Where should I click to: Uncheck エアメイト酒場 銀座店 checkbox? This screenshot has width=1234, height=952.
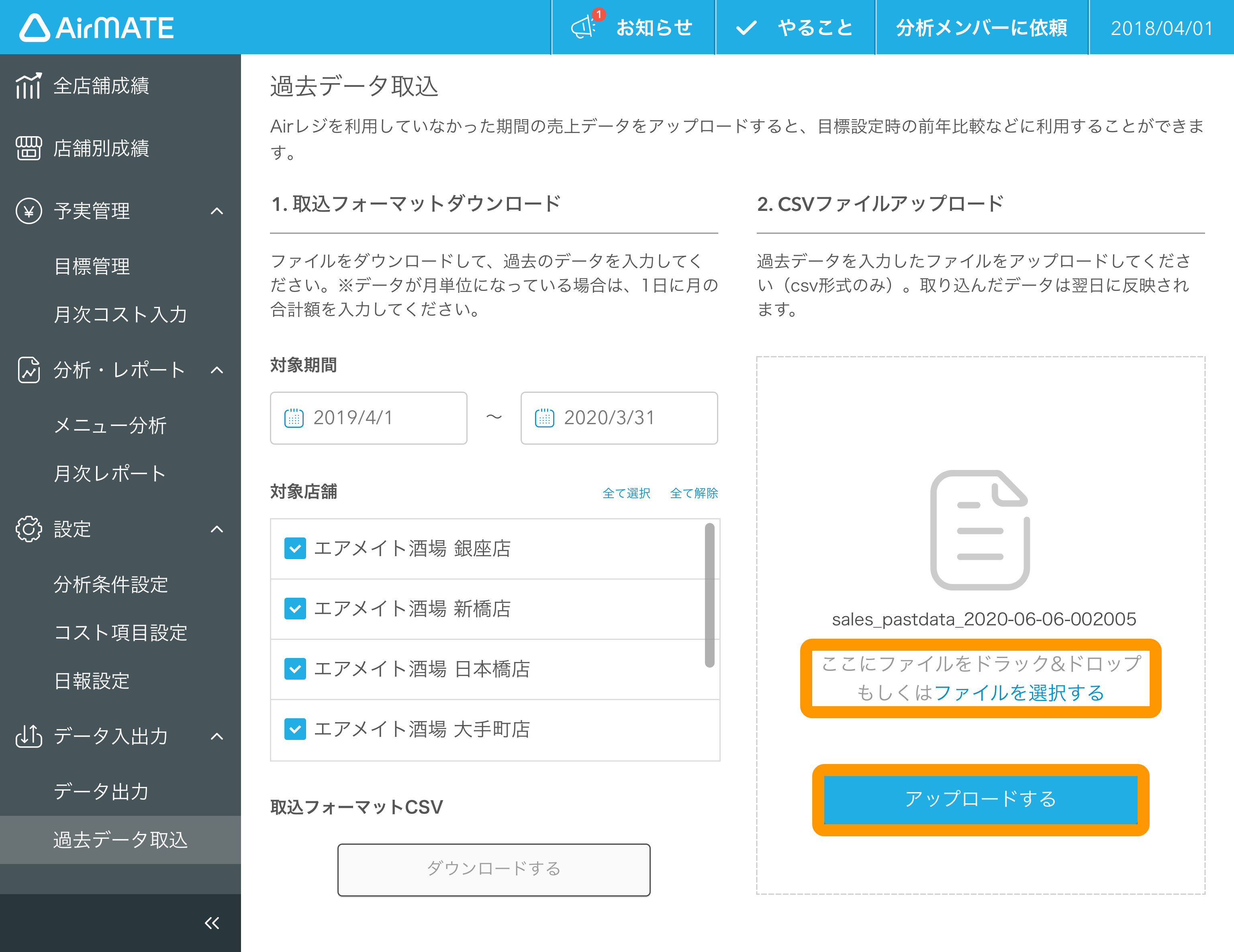point(295,549)
